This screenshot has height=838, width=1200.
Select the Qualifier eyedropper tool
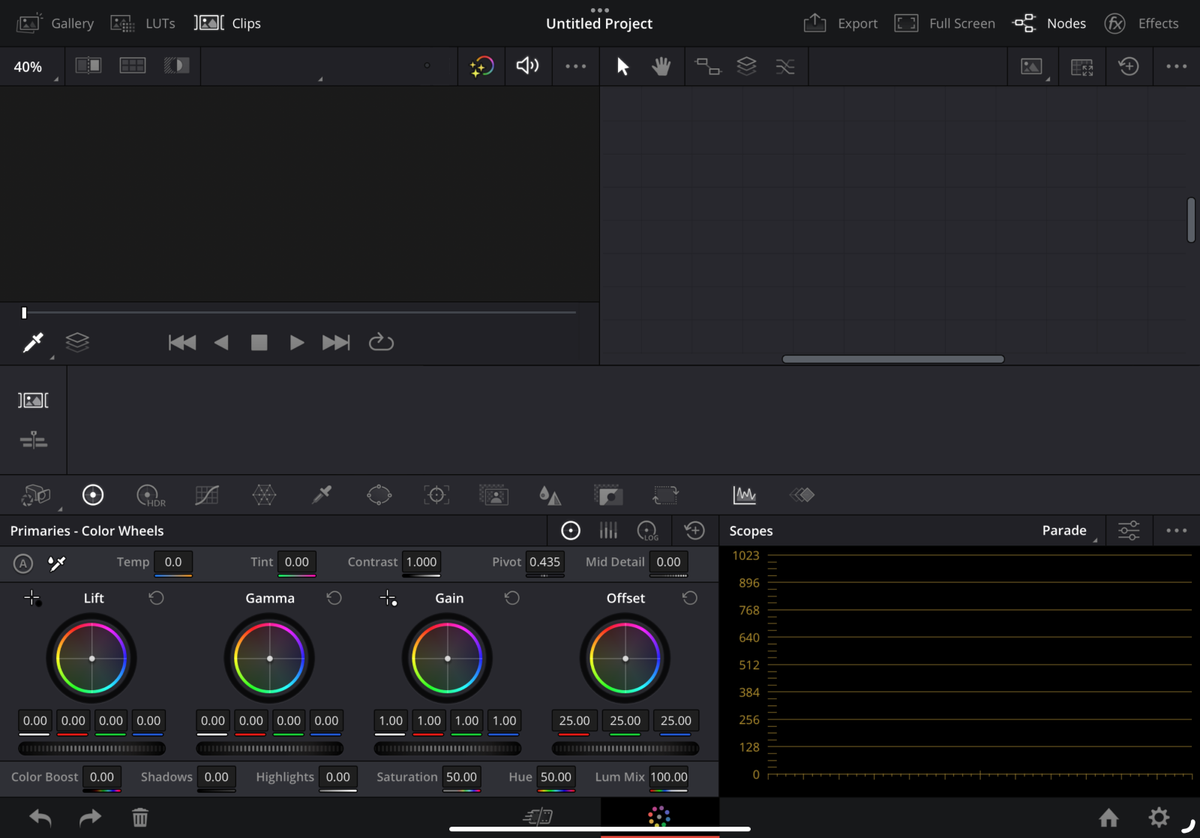(x=321, y=494)
